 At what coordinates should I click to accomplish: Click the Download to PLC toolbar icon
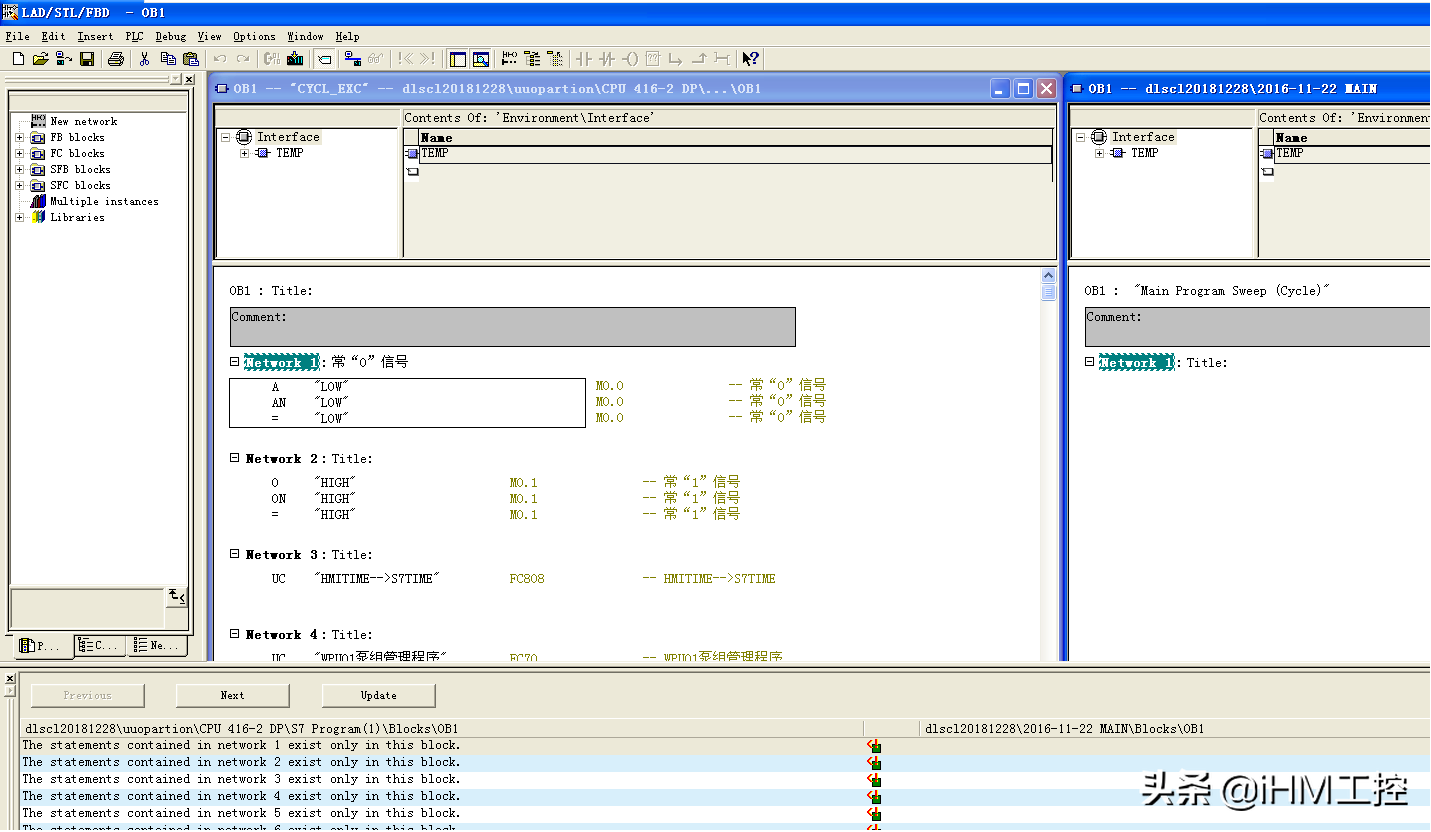pyautogui.click(x=295, y=59)
